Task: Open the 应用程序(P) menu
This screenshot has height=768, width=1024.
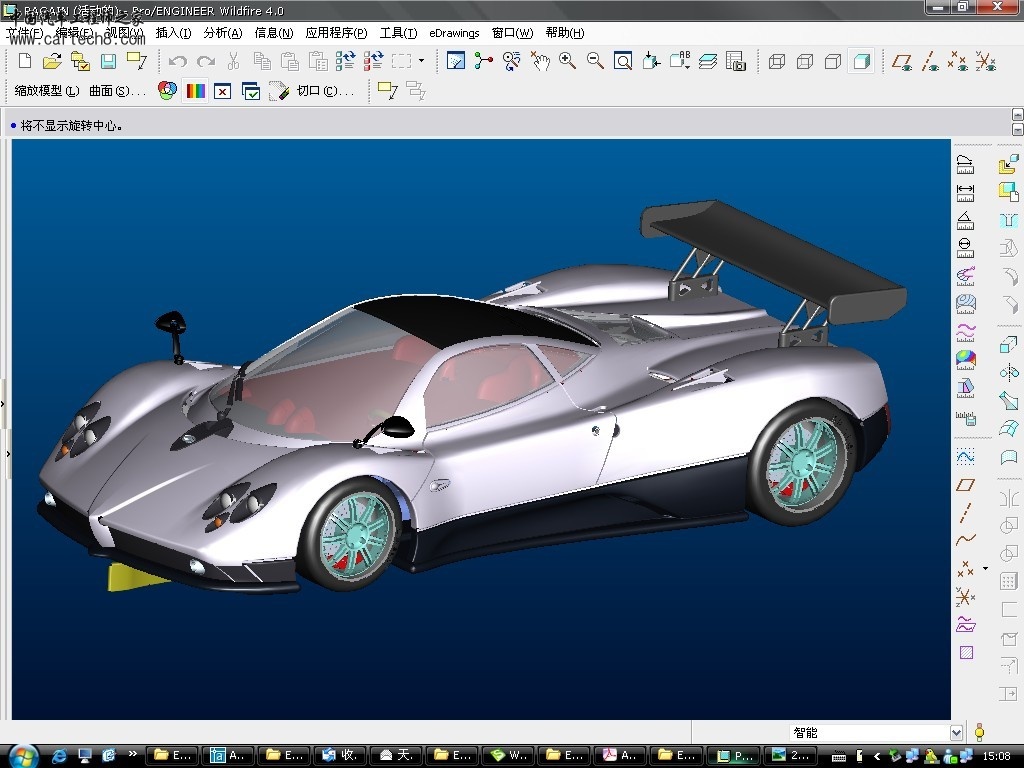Action: 336,33
